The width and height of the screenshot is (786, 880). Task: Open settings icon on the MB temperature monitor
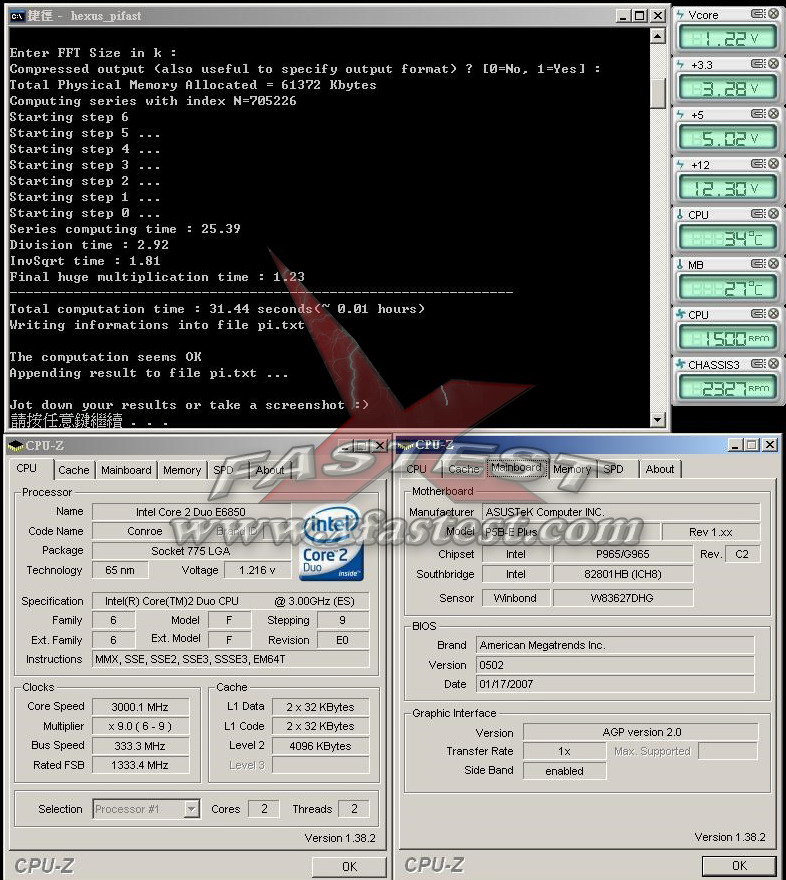pyautogui.click(x=758, y=264)
